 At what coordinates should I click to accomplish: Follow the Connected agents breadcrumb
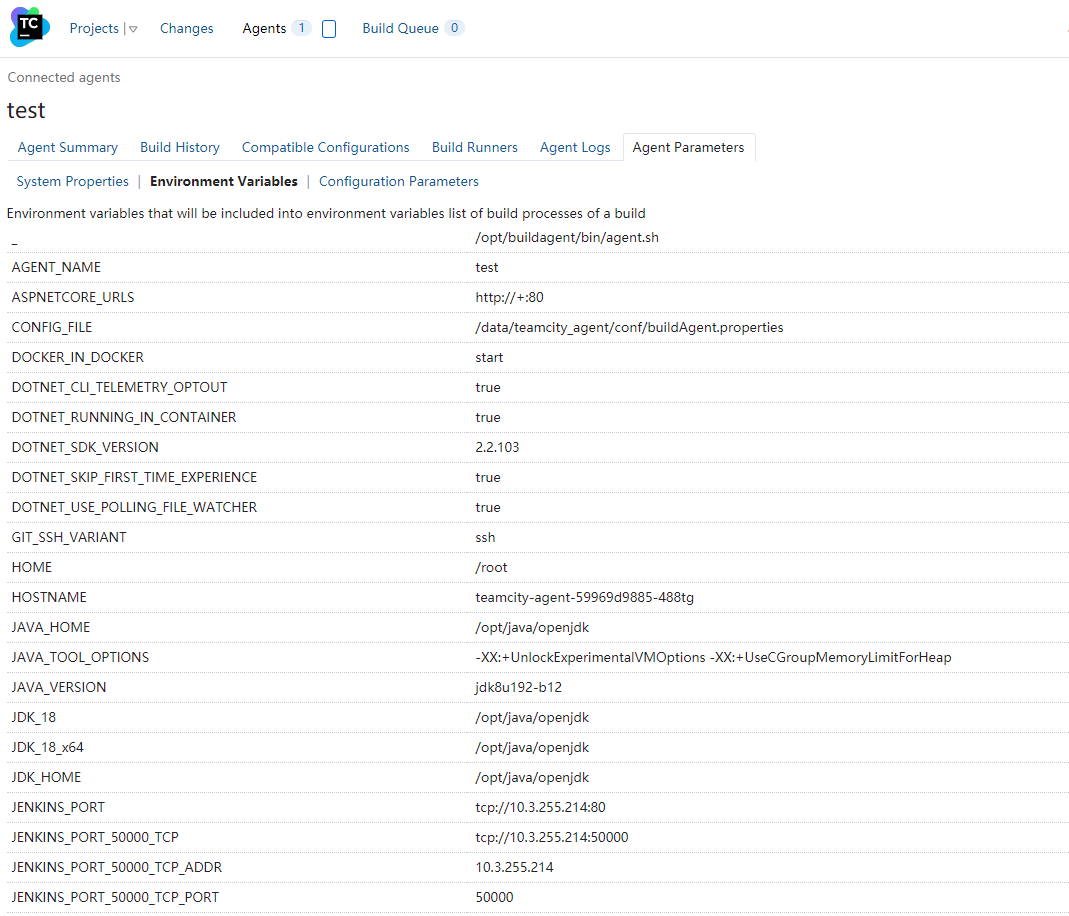pyautogui.click(x=64, y=78)
